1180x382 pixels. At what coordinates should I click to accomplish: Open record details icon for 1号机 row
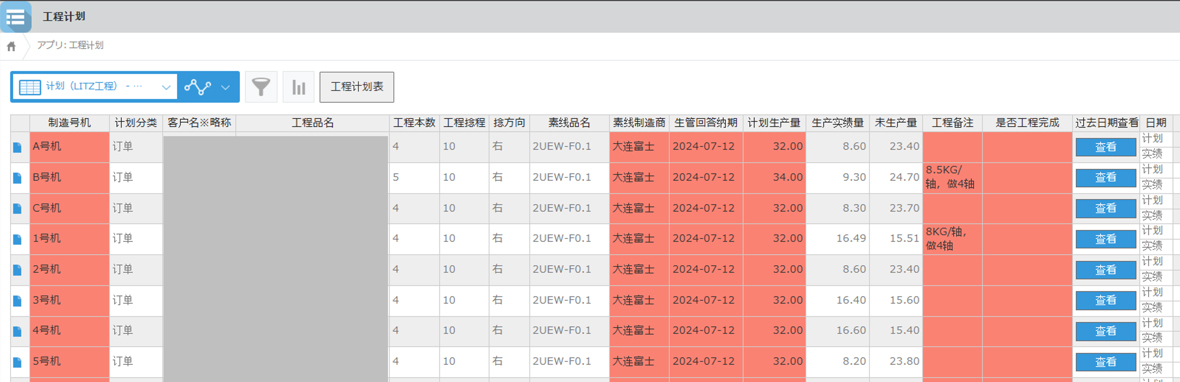17,239
